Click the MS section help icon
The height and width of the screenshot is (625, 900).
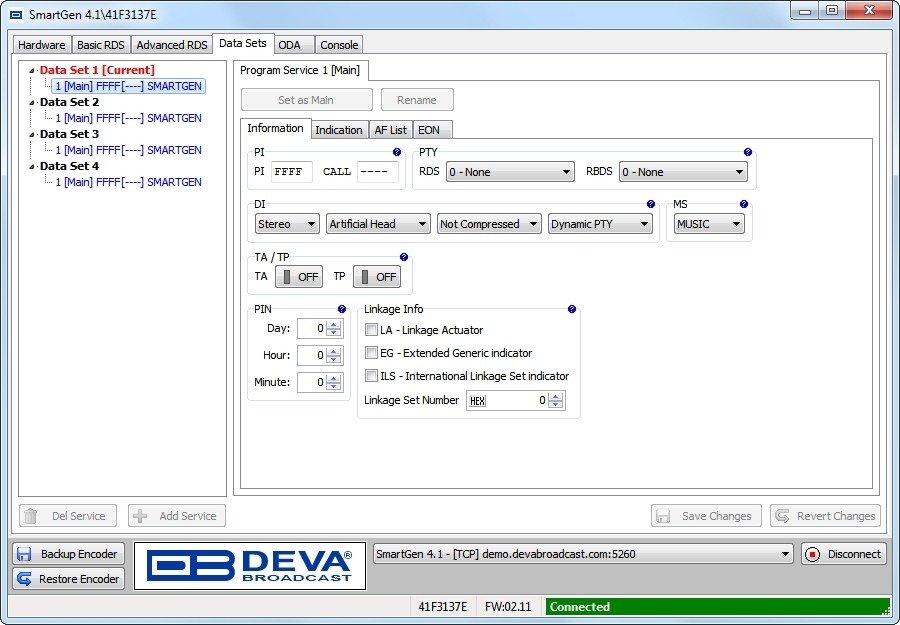pyautogui.click(x=744, y=204)
